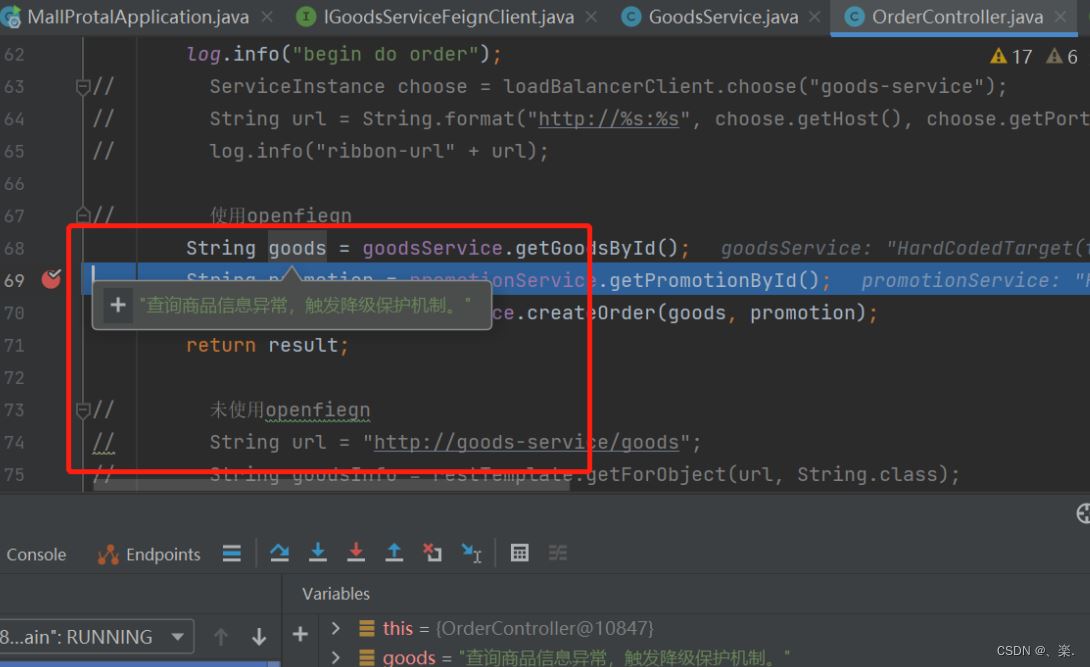Close the MallProtalApplication.java tab
This screenshot has height=667, width=1090.
267,17
